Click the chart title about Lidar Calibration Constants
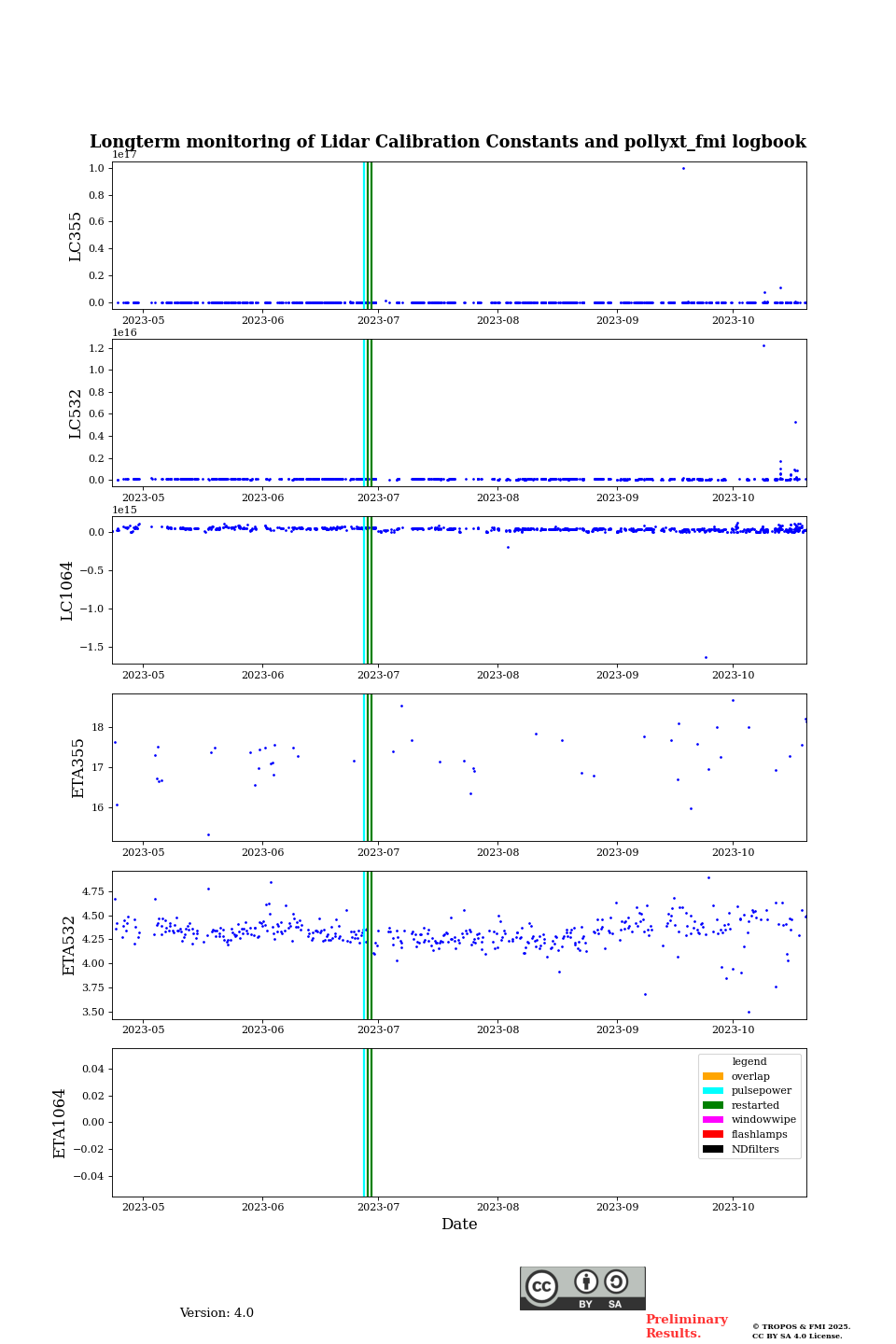 pyautogui.click(x=448, y=142)
